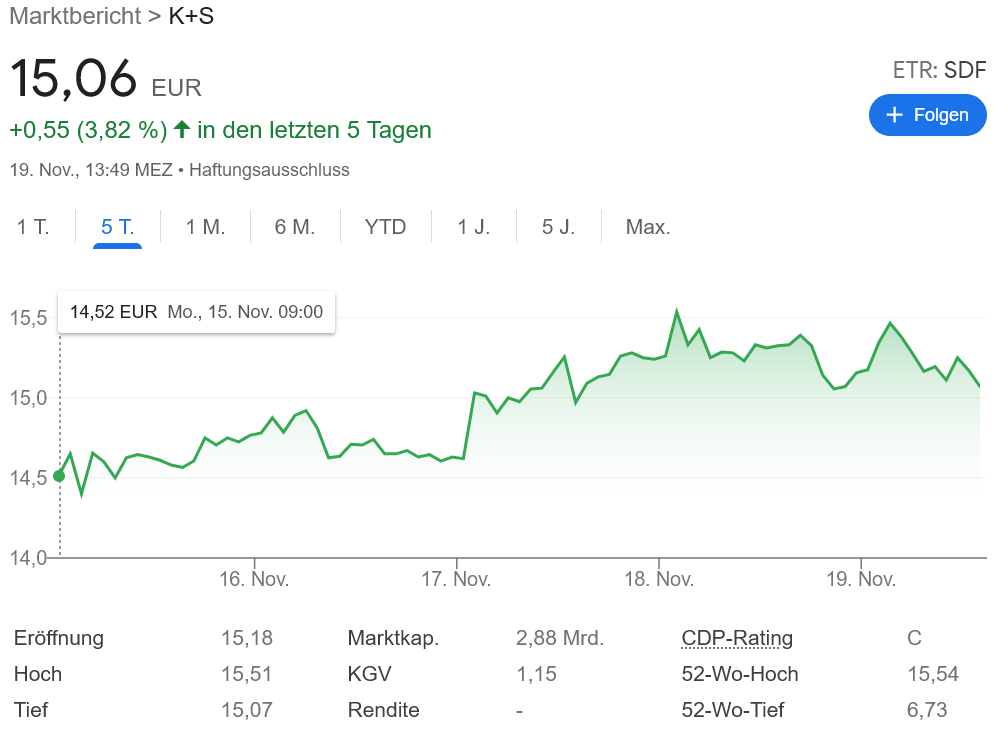Show the 1 J. chart range

tap(474, 227)
